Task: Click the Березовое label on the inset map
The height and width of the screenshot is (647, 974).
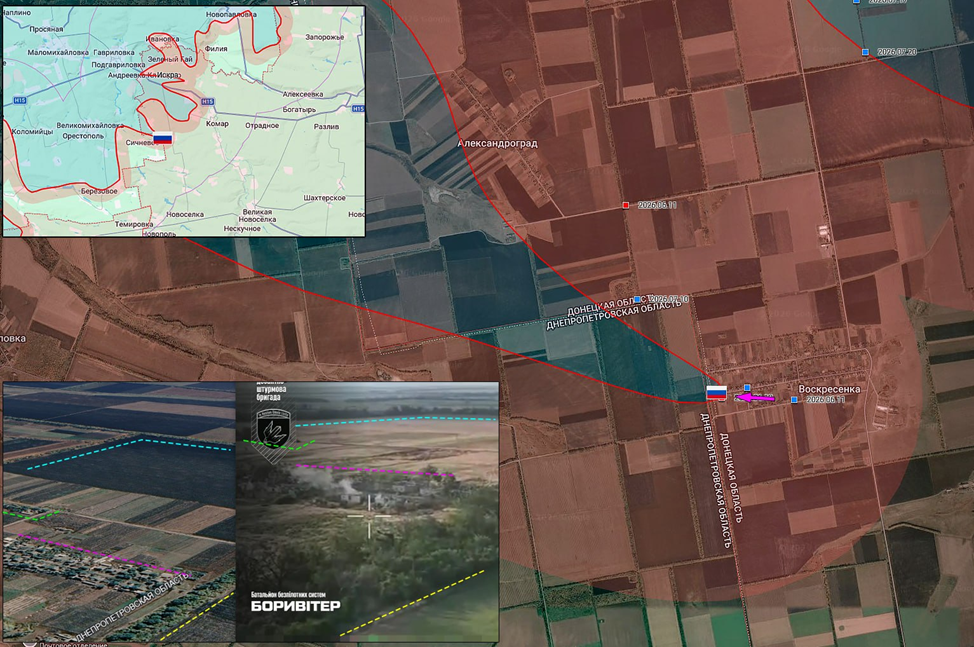Action: coord(99,191)
